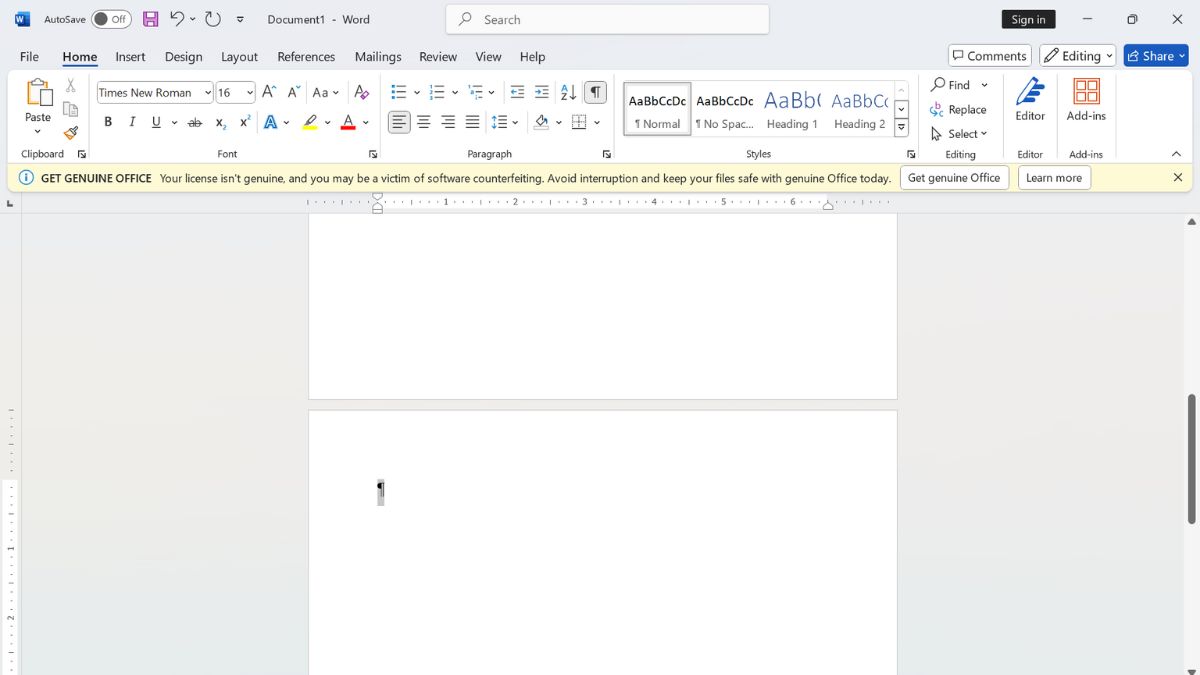Click the Share button
This screenshot has width=1200, height=675.
[1156, 56]
